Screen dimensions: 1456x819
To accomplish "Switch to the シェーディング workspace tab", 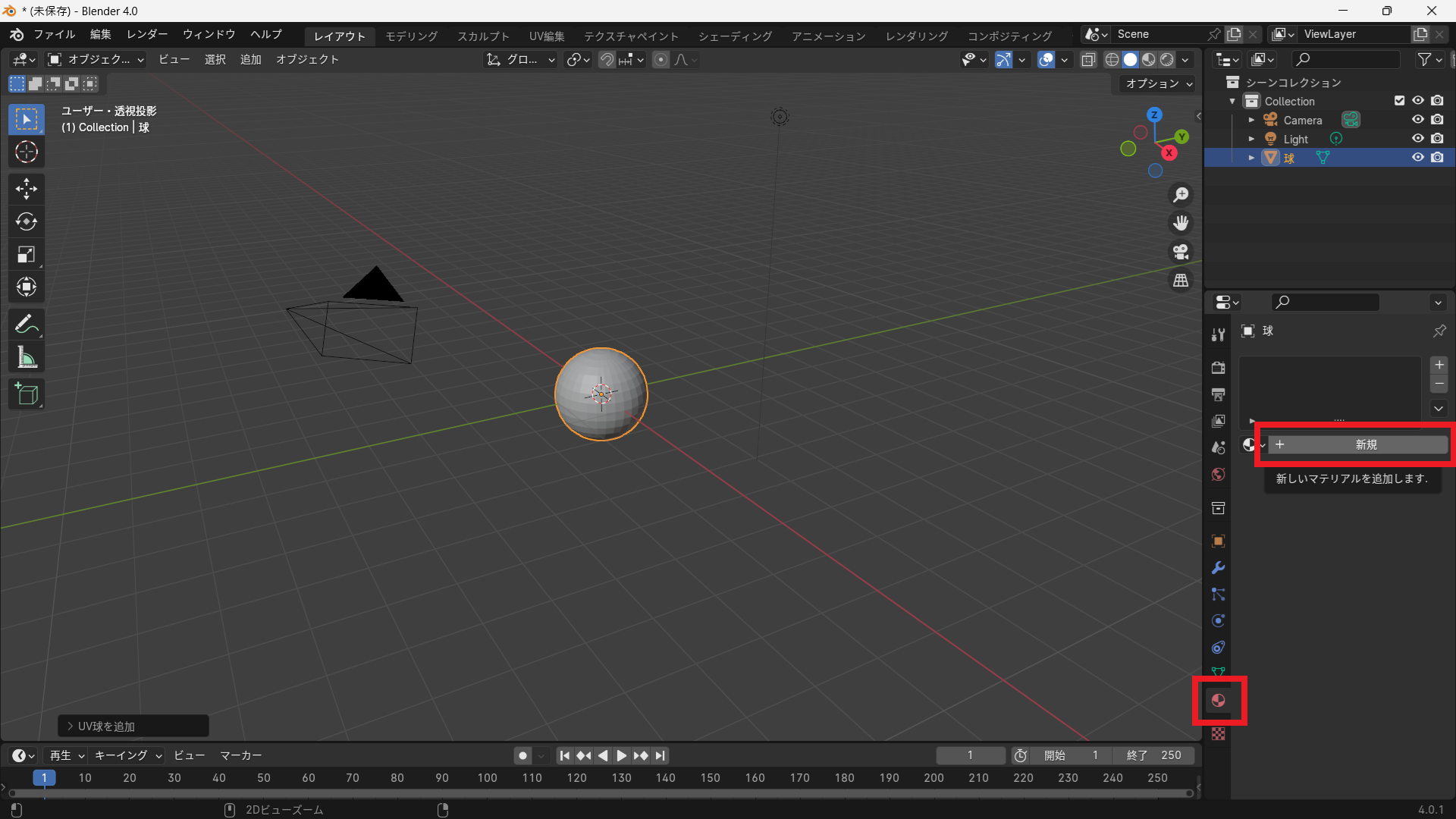I will [x=734, y=36].
